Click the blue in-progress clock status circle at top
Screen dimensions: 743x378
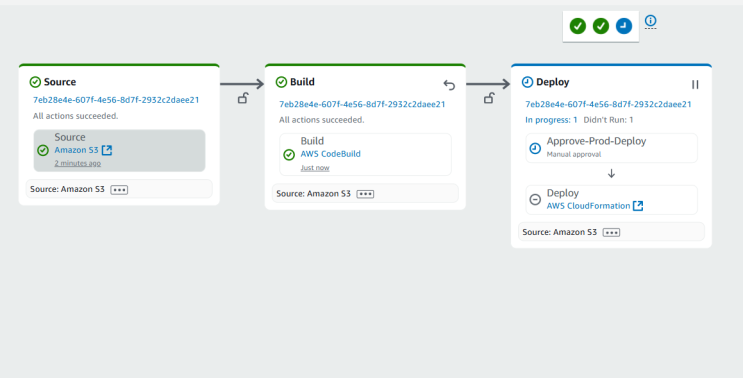click(624, 26)
